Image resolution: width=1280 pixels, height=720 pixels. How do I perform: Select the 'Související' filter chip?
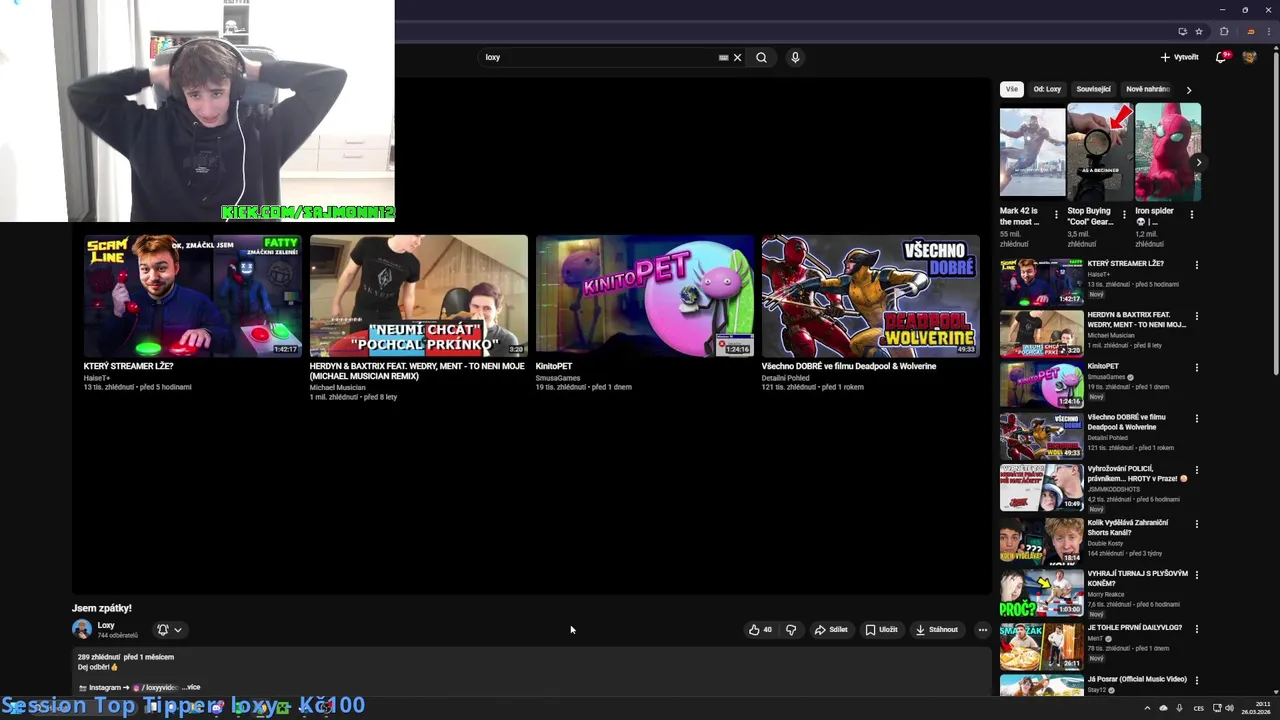point(1093,89)
